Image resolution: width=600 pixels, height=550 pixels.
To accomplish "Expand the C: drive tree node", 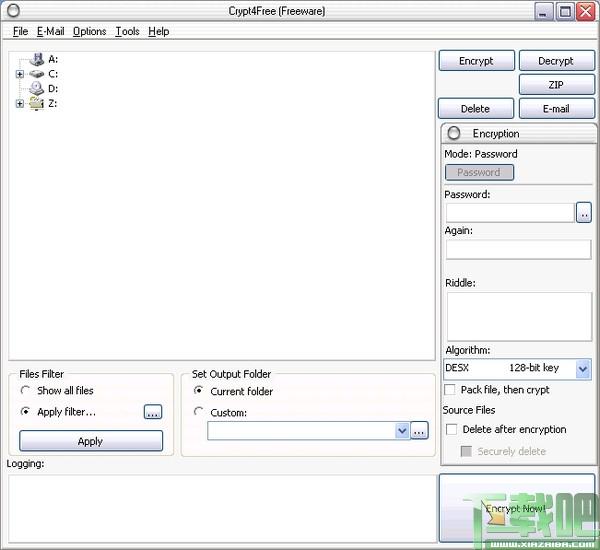I will [x=20, y=74].
